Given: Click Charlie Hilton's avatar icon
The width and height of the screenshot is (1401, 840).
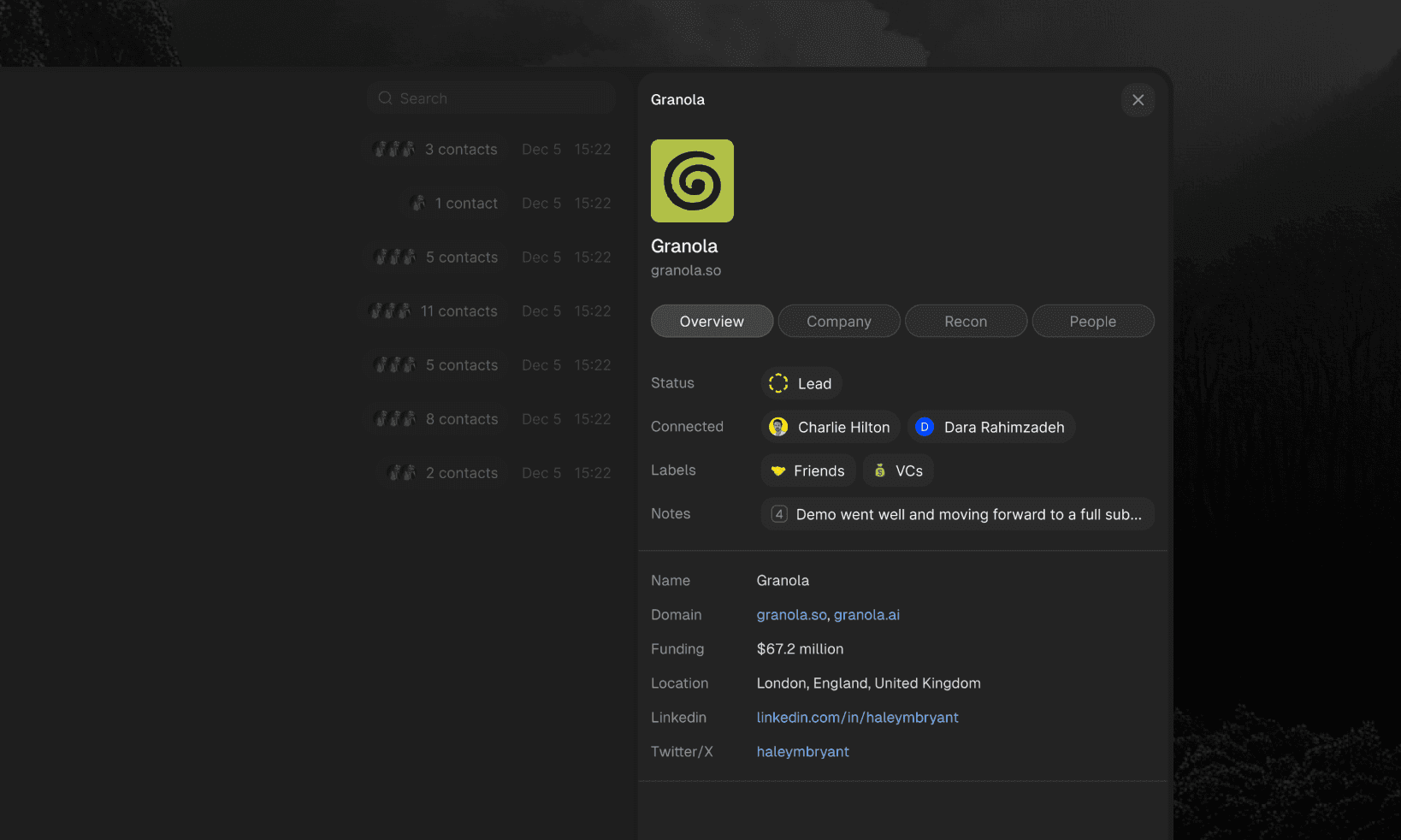Looking at the screenshot, I should click(x=778, y=427).
